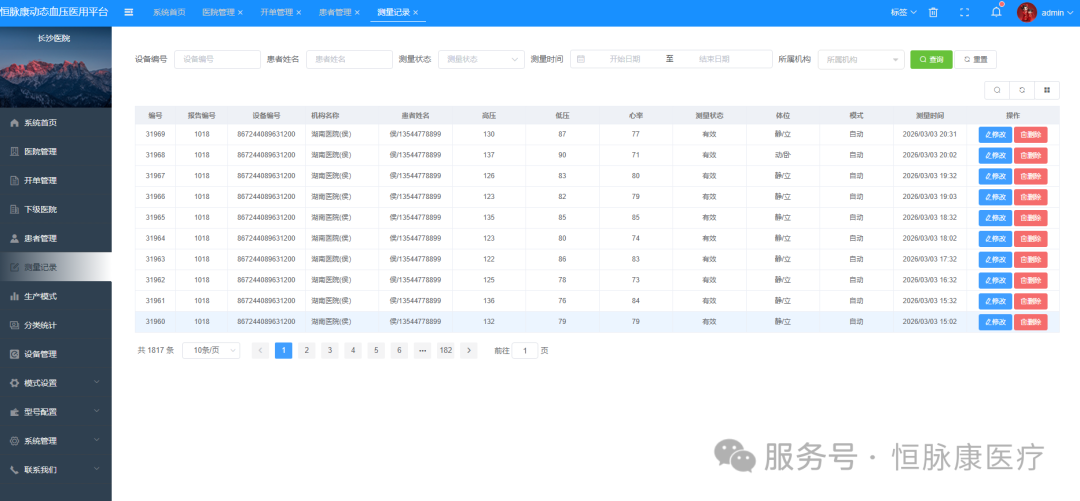Pick the 结束日期 end date field
Screen dimensions: 1080x501
[x=714, y=59]
